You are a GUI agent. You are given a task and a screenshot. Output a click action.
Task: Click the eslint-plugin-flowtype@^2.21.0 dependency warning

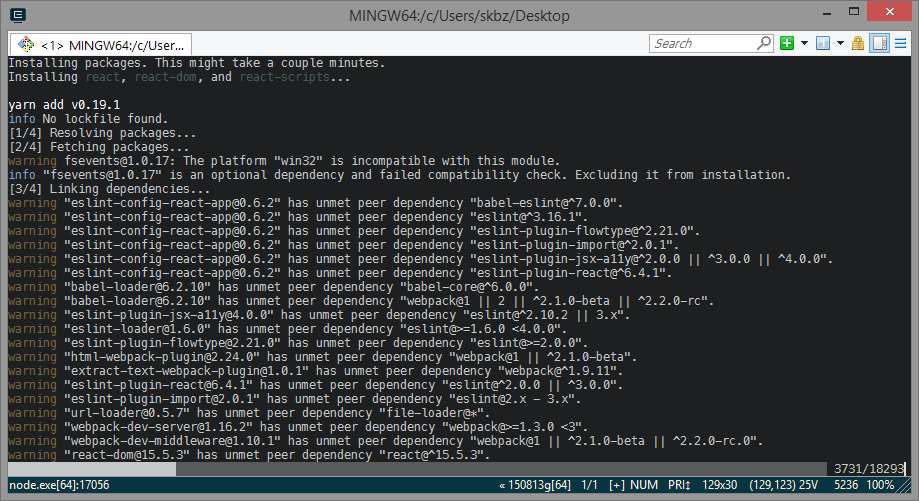click(354, 231)
